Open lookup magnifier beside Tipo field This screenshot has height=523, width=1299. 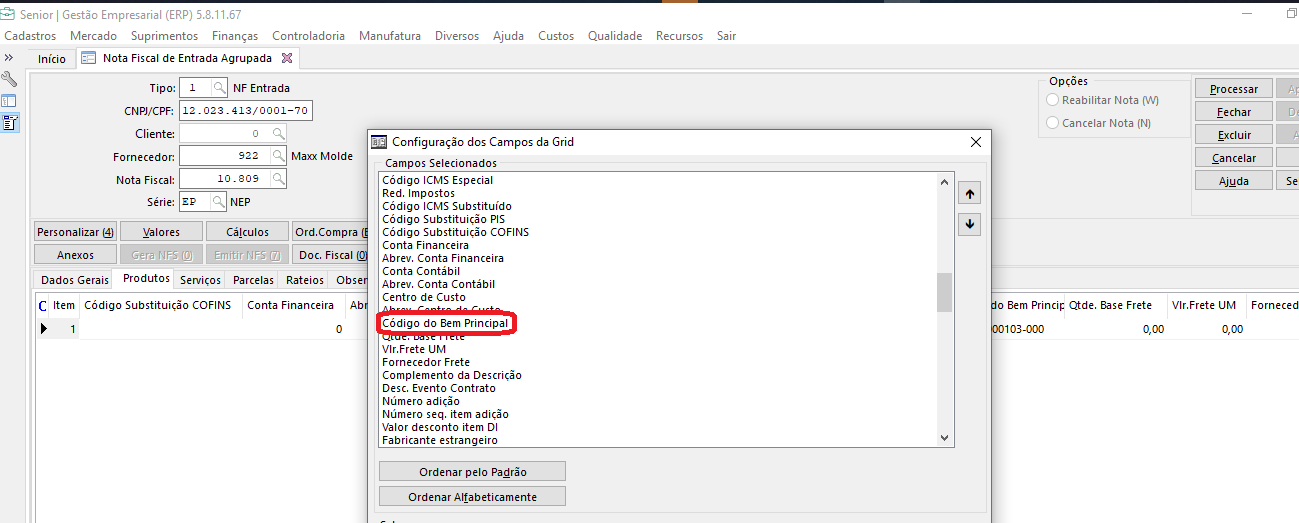click(x=220, y=88)
